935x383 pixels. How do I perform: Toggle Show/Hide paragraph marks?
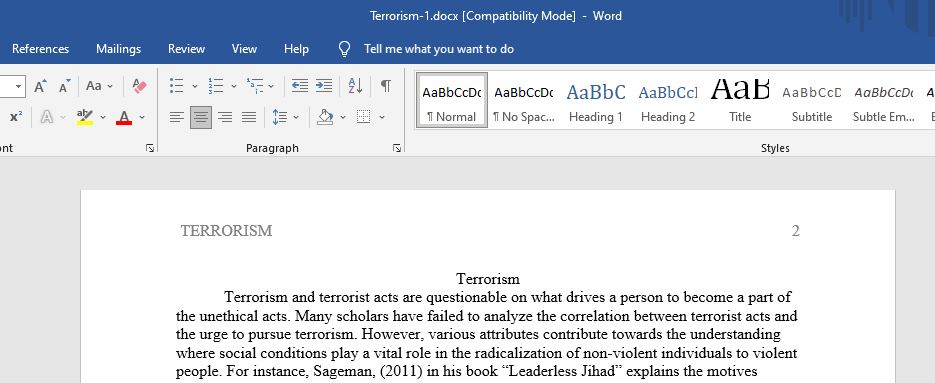386,86
